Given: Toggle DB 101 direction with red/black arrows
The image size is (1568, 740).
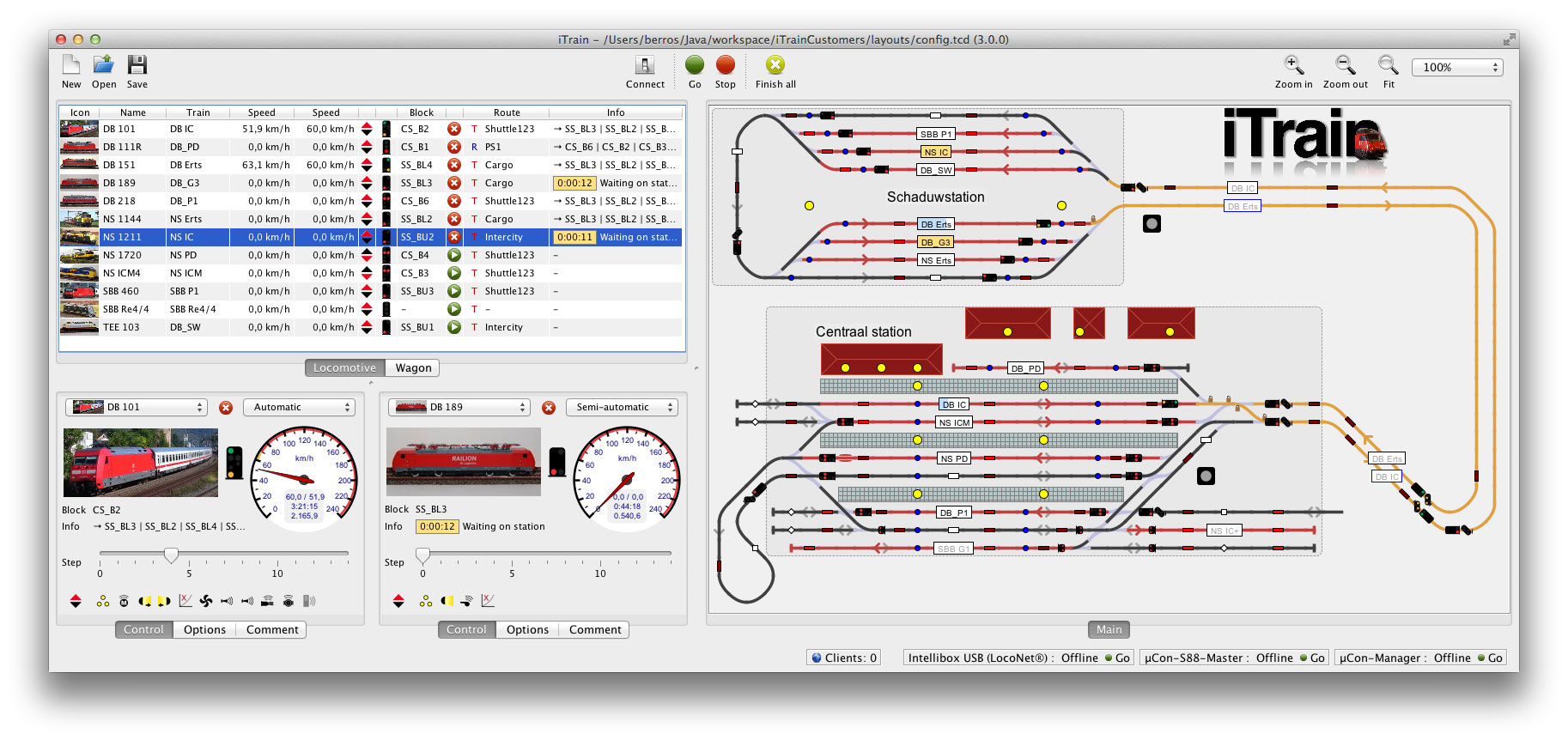Looking at the screenshot, I should 76,601.
